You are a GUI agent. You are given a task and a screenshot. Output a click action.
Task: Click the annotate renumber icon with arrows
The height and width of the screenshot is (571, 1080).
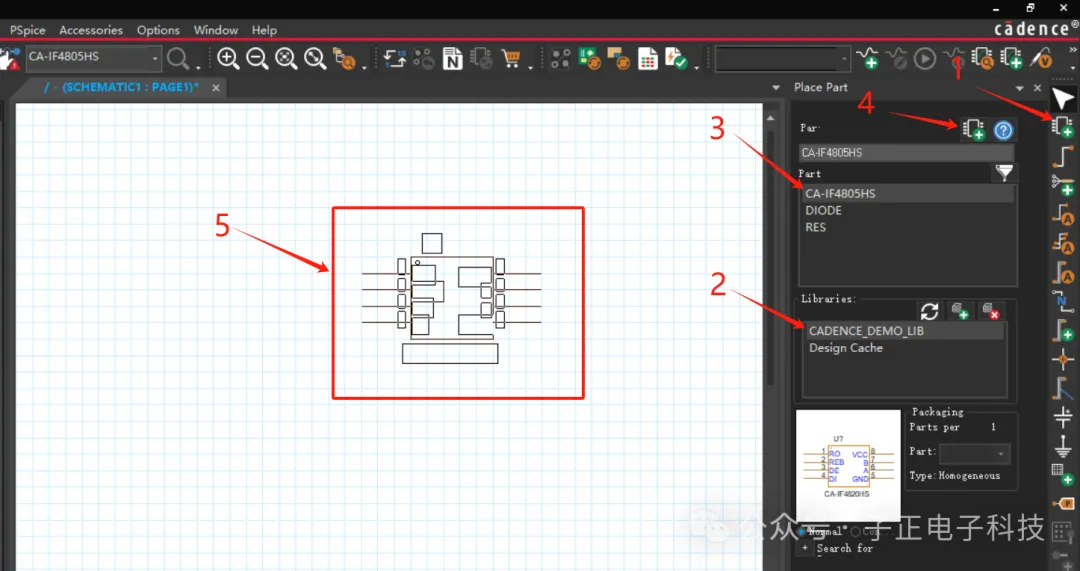395,59
